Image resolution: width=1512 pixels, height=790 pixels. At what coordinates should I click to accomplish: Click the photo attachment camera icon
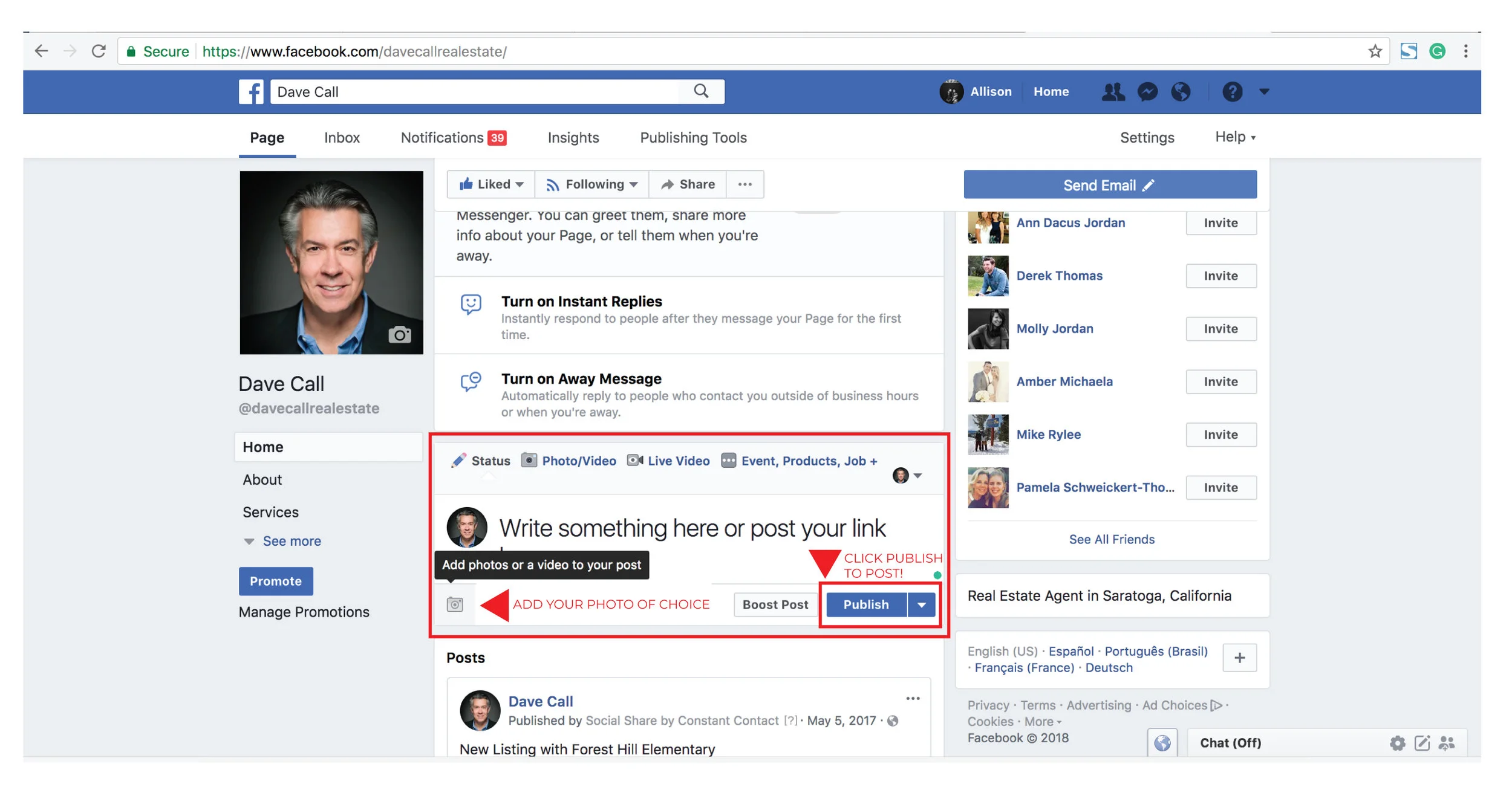pos(455,604)
